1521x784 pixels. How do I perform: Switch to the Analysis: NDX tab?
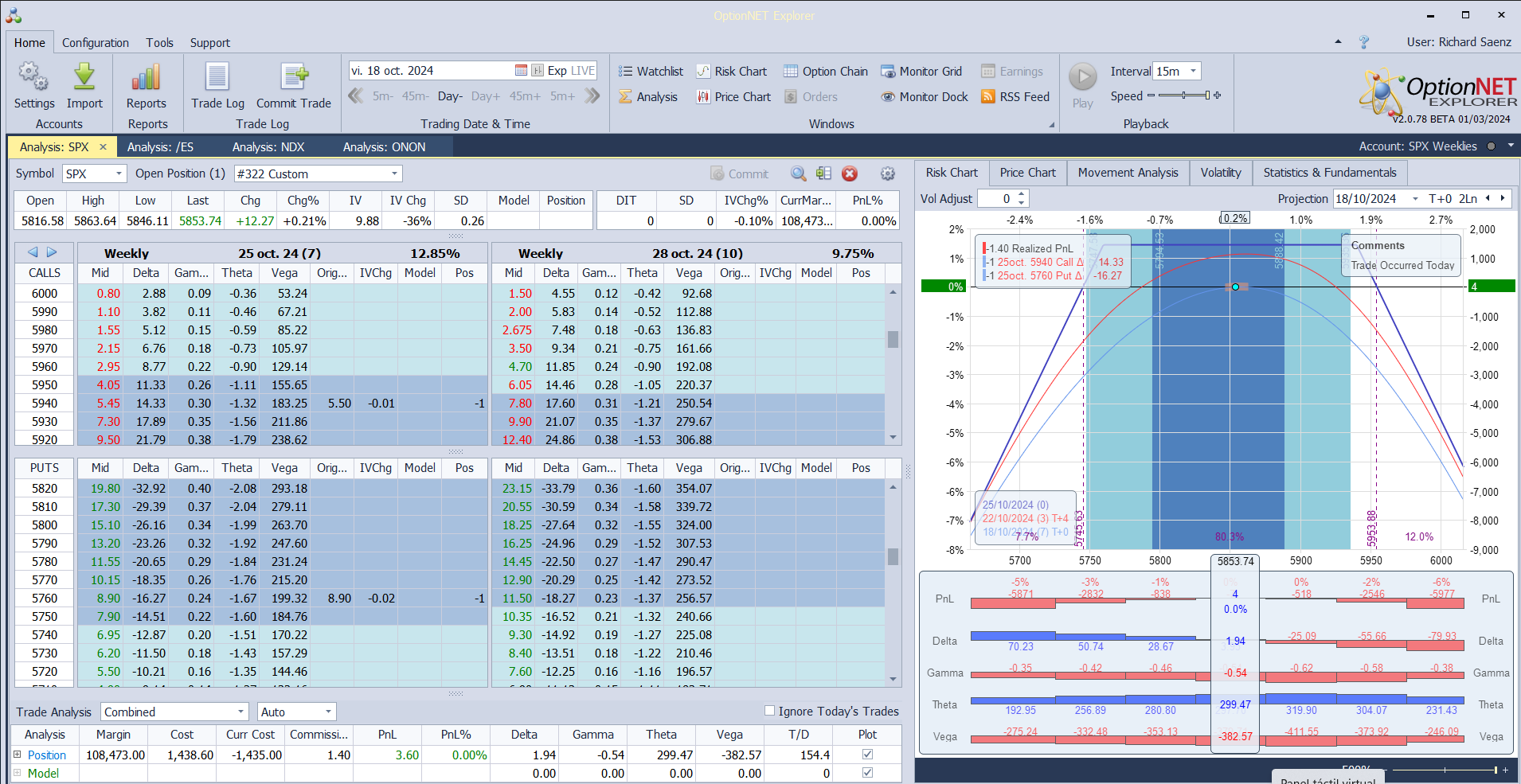tap(268, 147)
